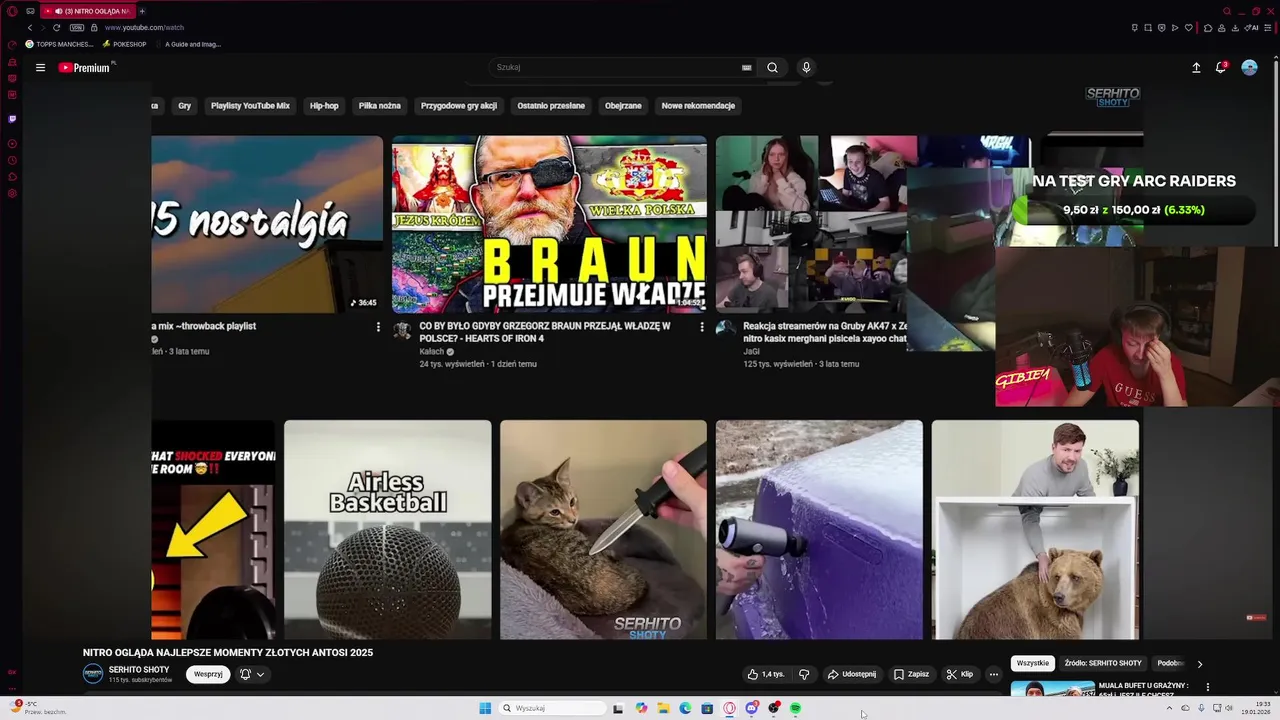Viewport: 1280px width, 720px height.
Task: Click the heart bookmark icon in toolbar
Action: click(x=1188, y=27)
